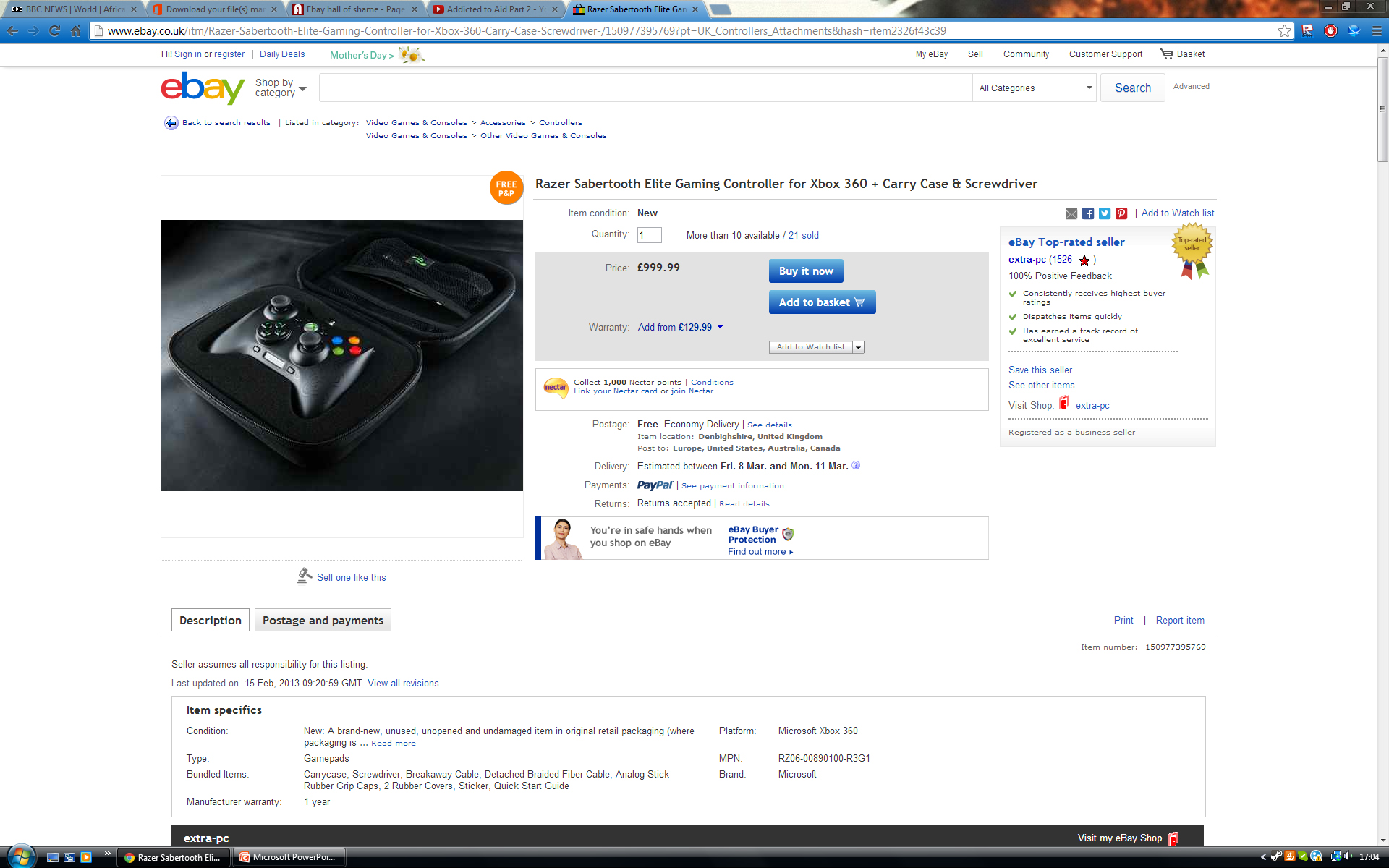The width and height of the screenshot is (1389, 868).
Task: Expand the Warranty Add from £129.99 dropdown
Action: point(681,327)
